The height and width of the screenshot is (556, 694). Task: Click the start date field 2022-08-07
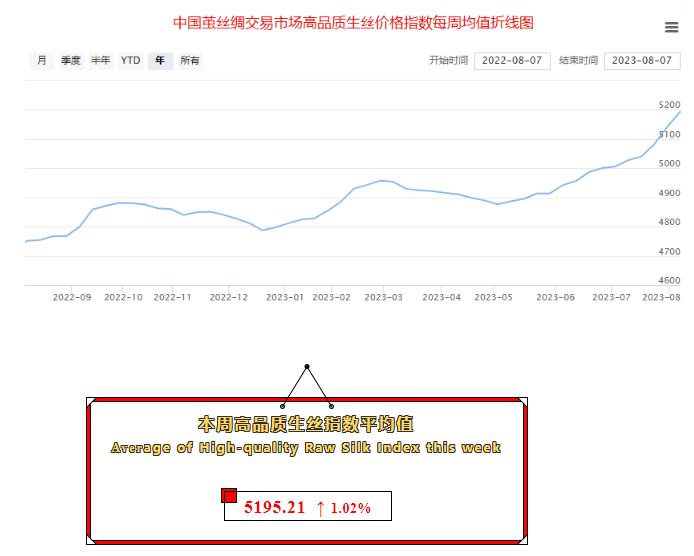pyautogui.click(x=512, y=61)
